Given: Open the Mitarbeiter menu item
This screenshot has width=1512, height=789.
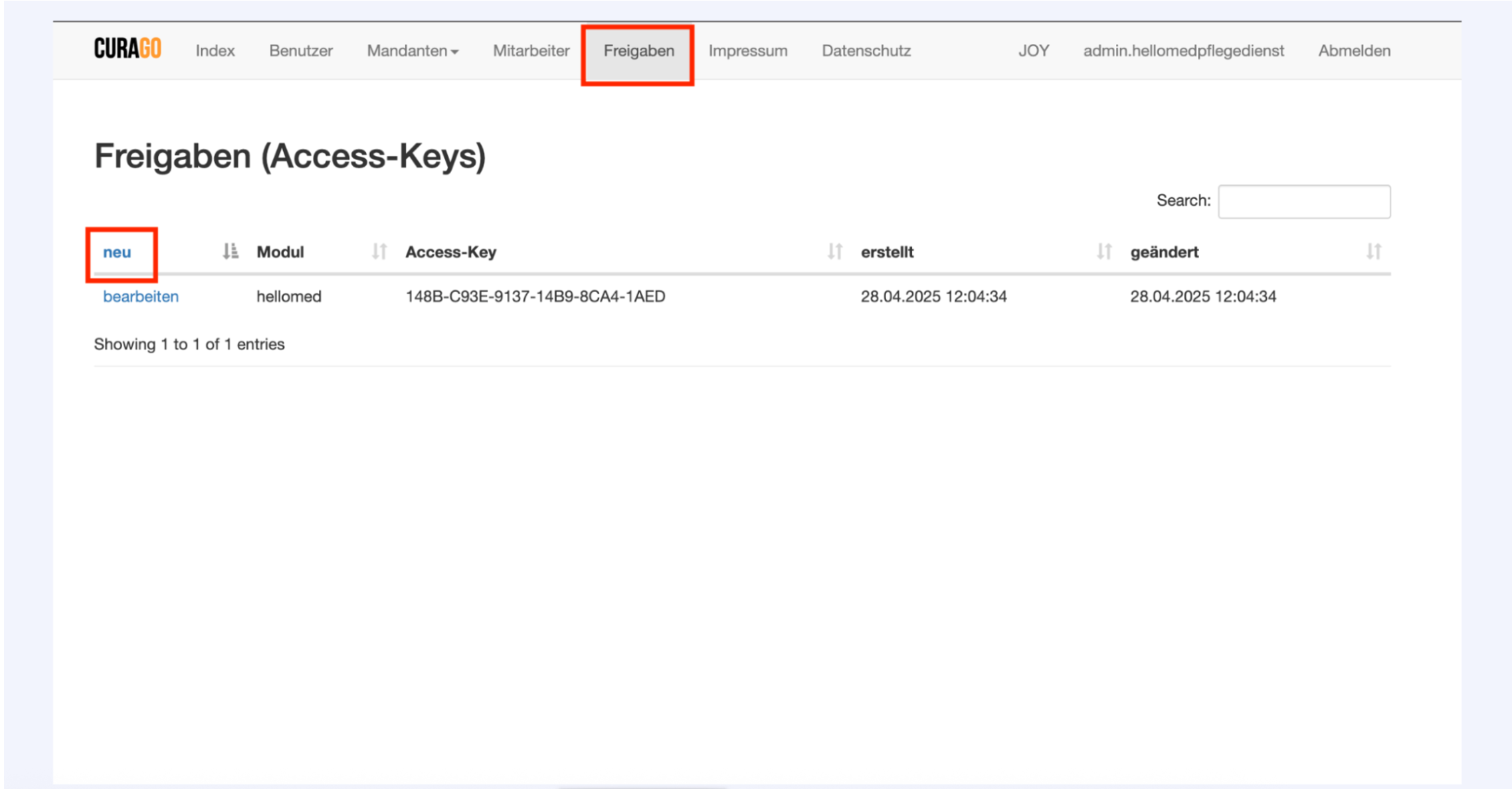Looking at the screenshot, I should [531, 51].
